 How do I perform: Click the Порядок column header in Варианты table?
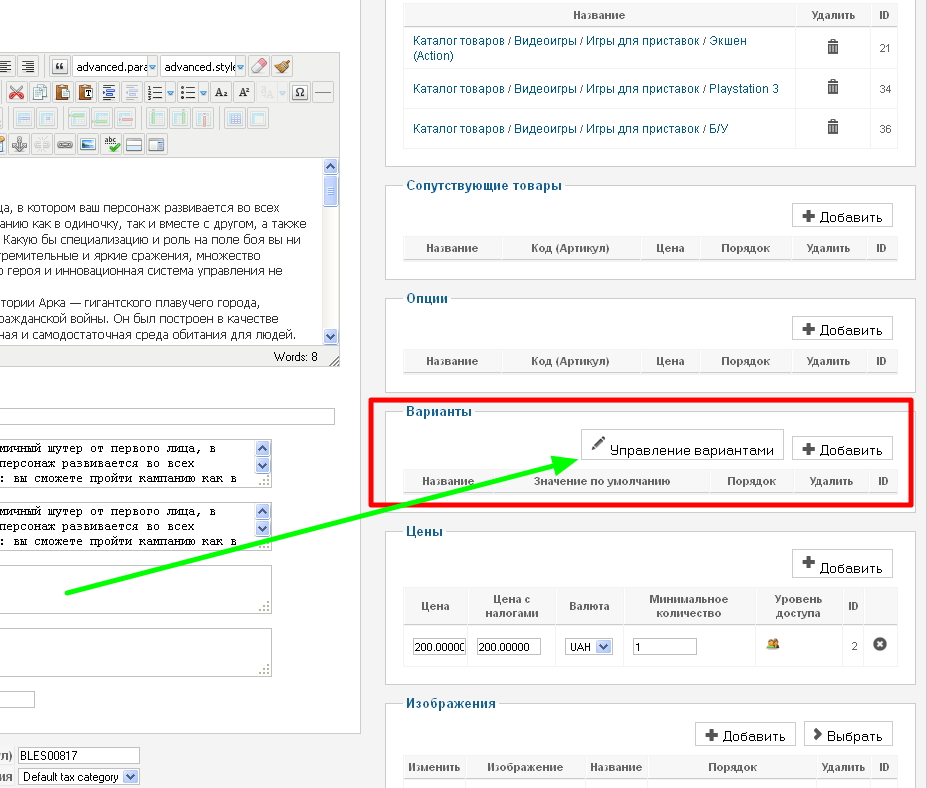pos(751,481)
